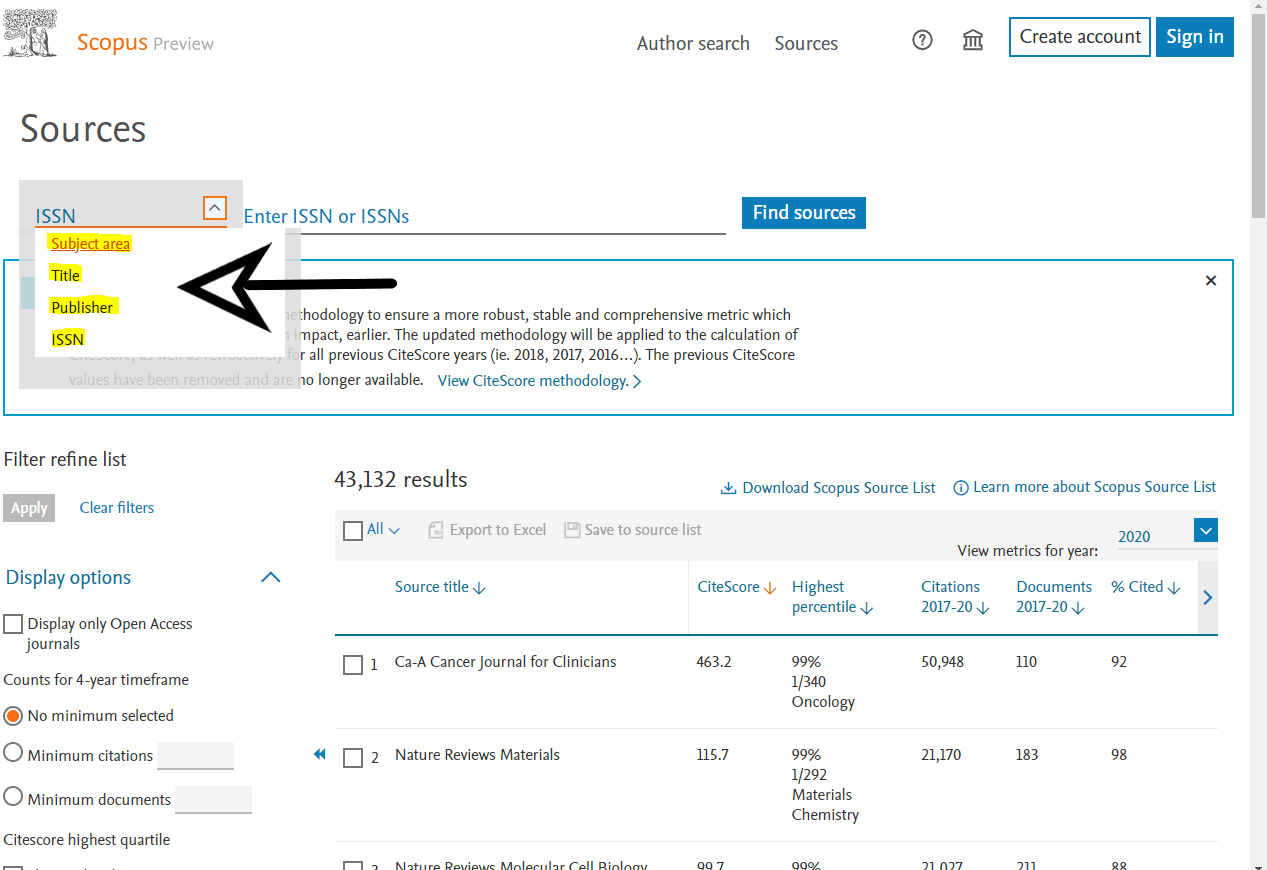
Task: Close the CiteScore info banner
Action: point(1211,281)
